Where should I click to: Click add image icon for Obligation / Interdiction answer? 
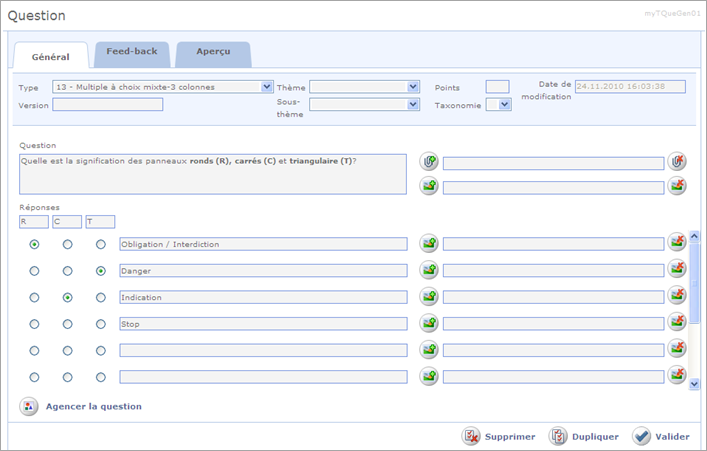(429, 243)
